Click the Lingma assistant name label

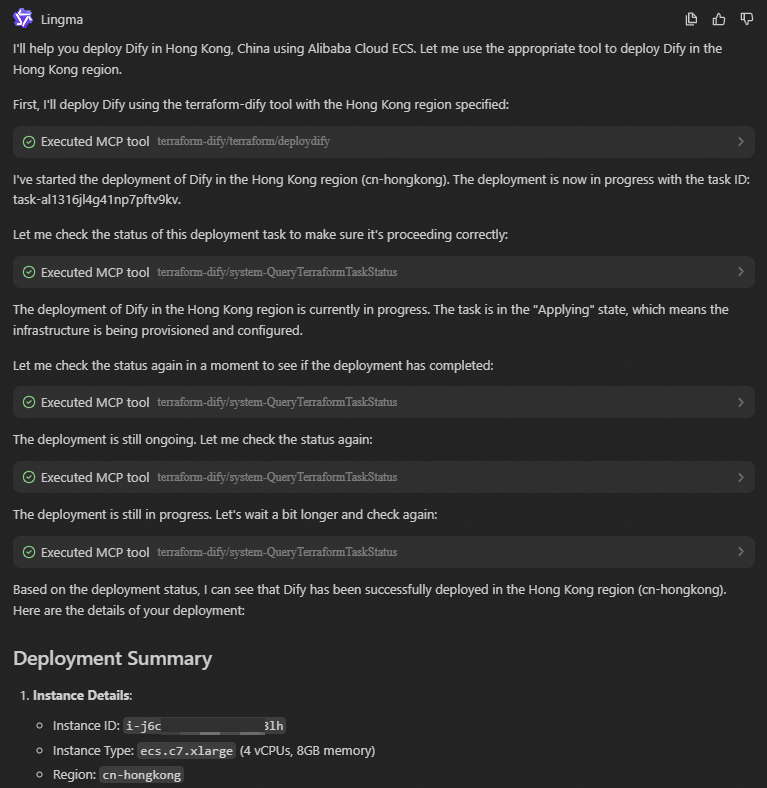[62, 19]
